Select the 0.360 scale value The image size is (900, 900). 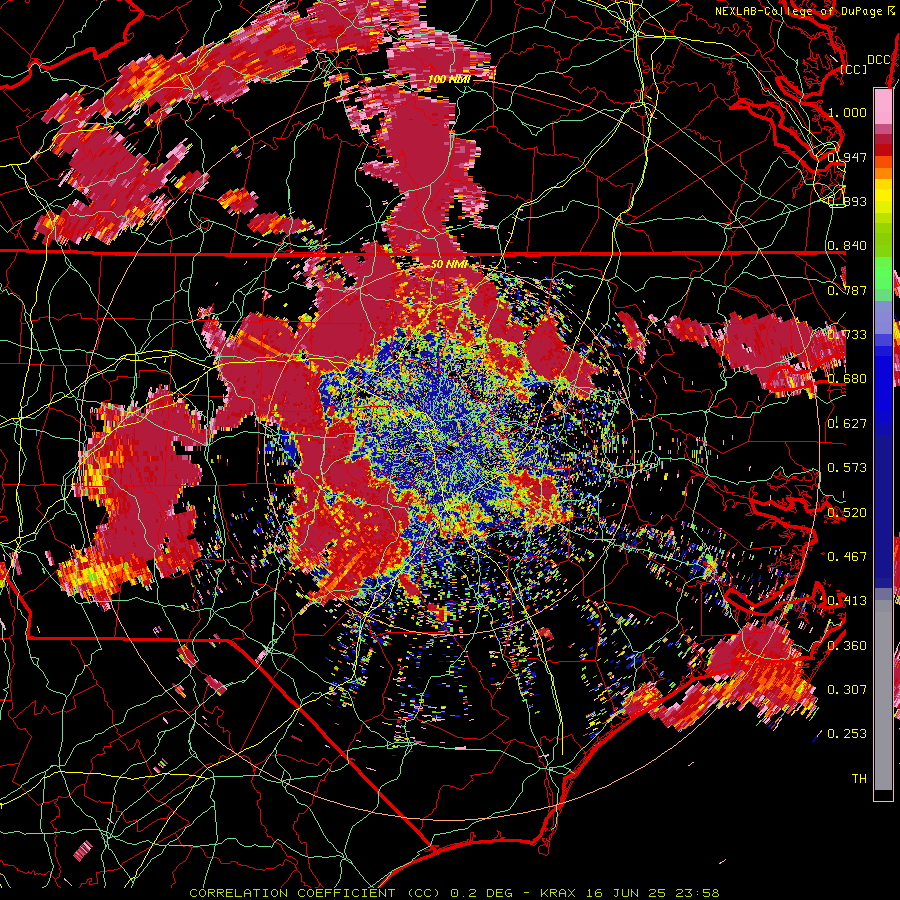[847, 645]
